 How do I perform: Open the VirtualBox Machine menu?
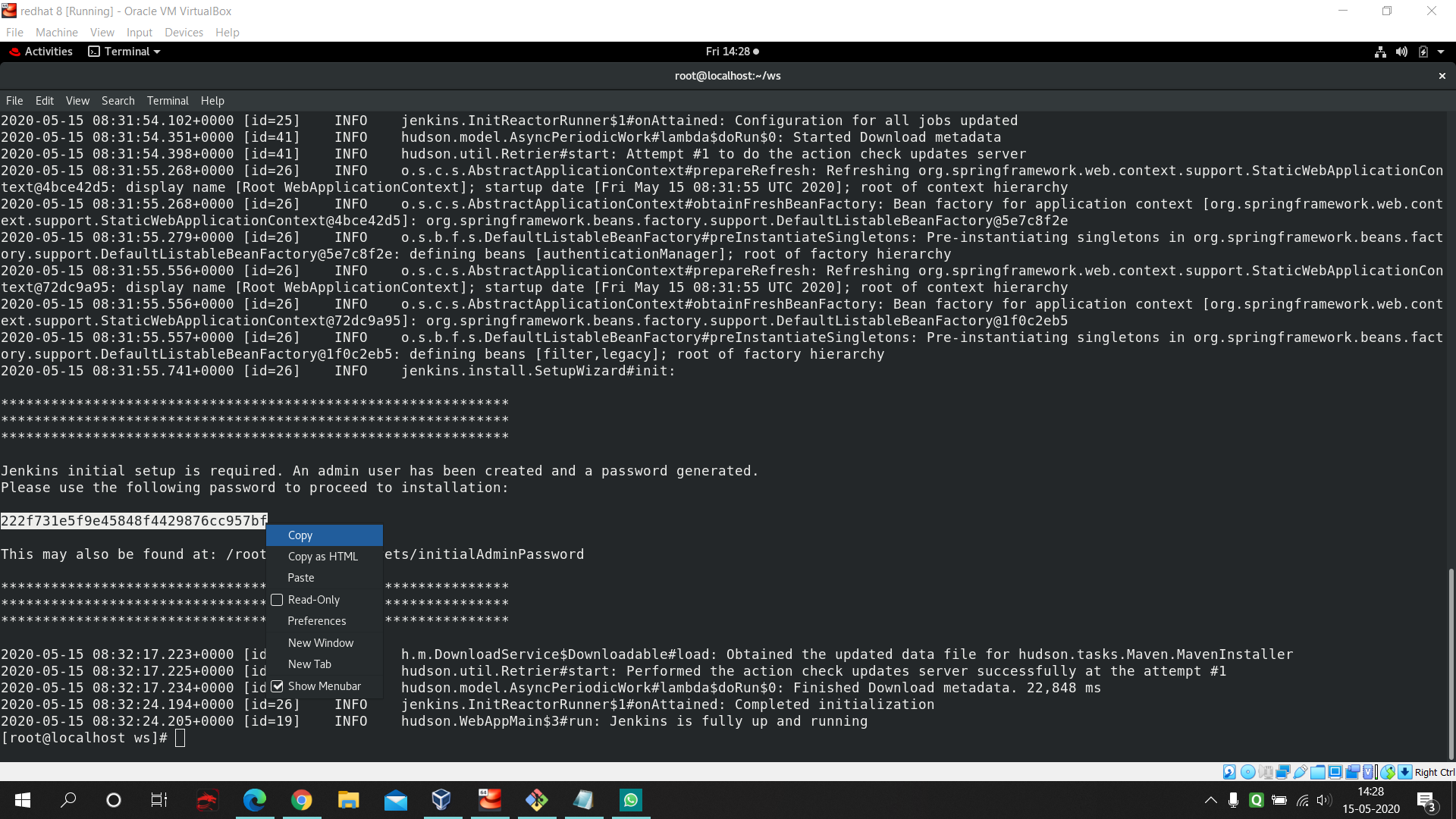click(57, 33)
